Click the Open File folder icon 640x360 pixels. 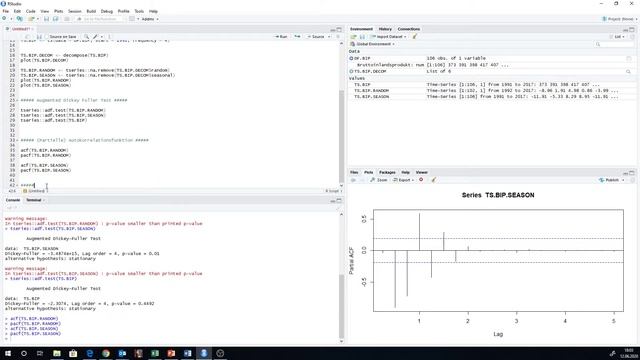pos(31,19)
